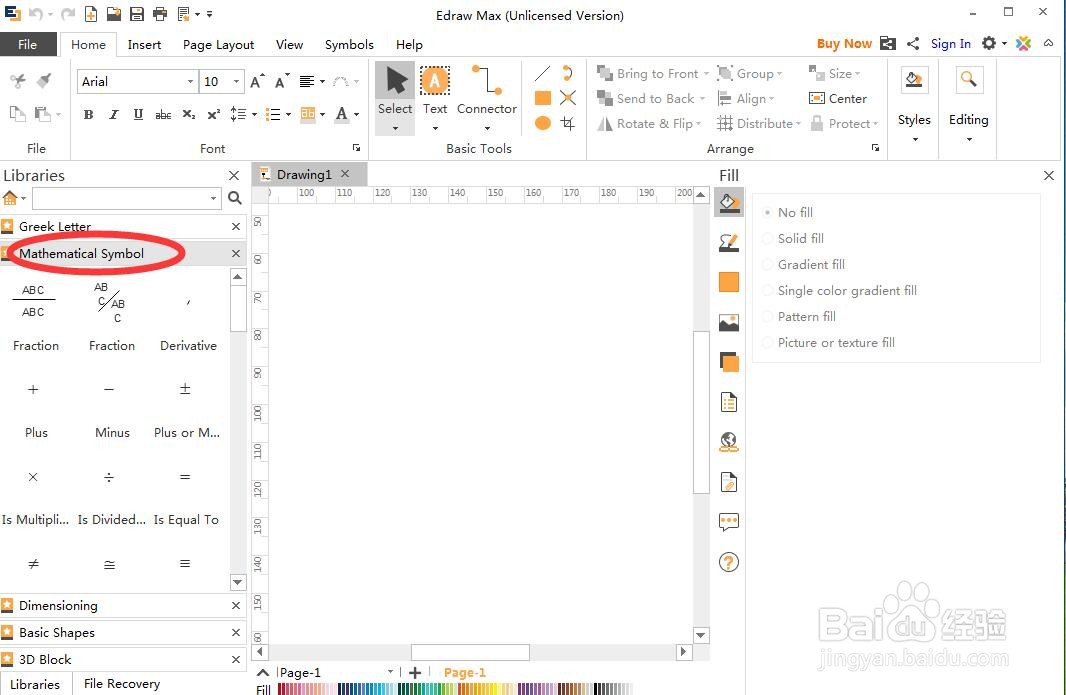Open the Bring to Front dropdown

(706, 73)
